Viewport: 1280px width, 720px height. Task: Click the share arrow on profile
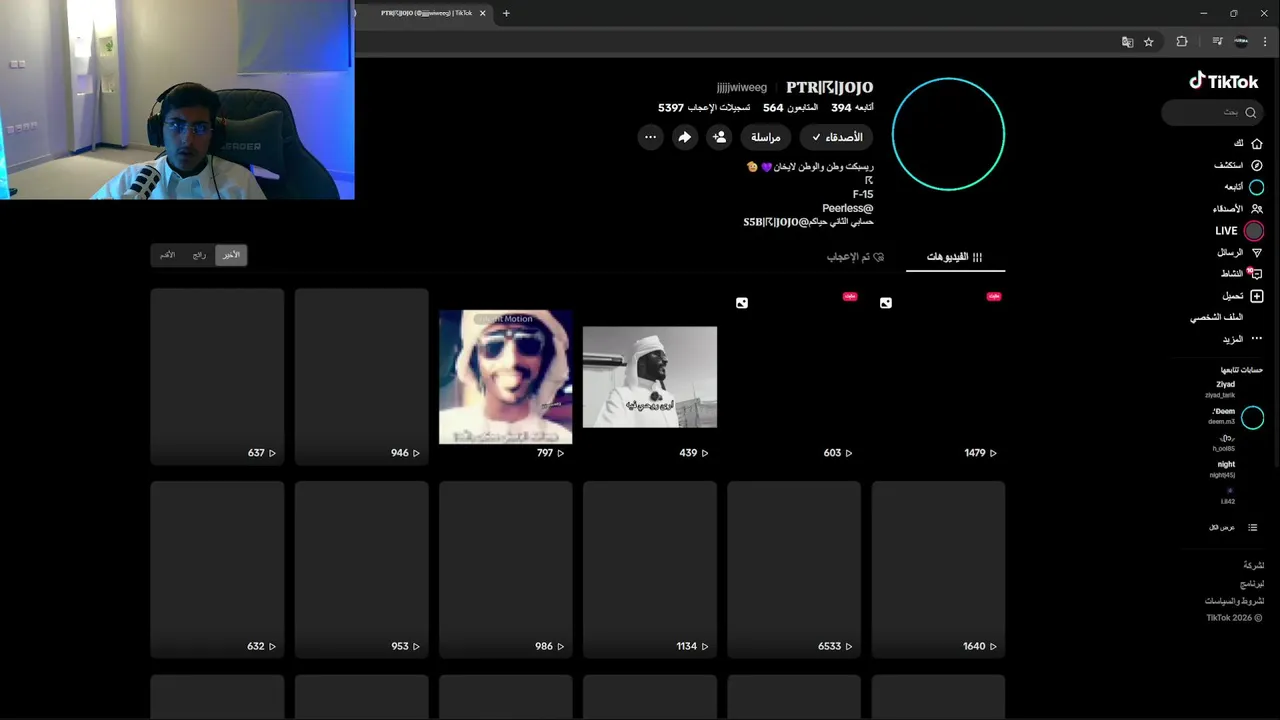pos(685,137)
